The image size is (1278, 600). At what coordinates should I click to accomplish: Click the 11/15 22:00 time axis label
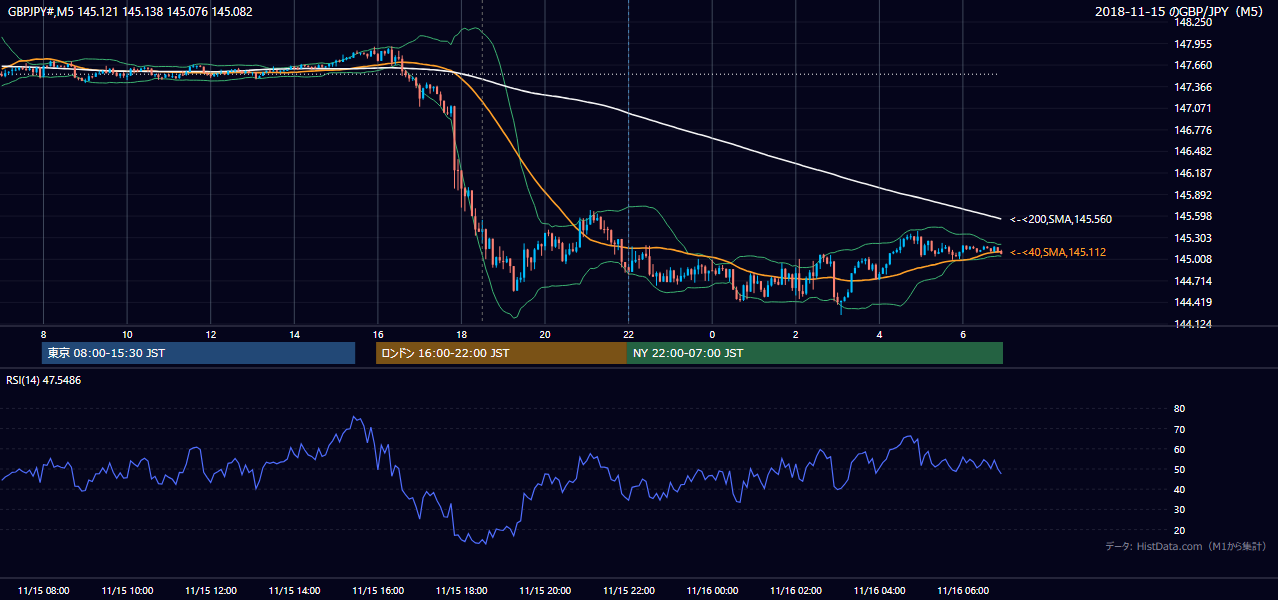click(628, 591)
